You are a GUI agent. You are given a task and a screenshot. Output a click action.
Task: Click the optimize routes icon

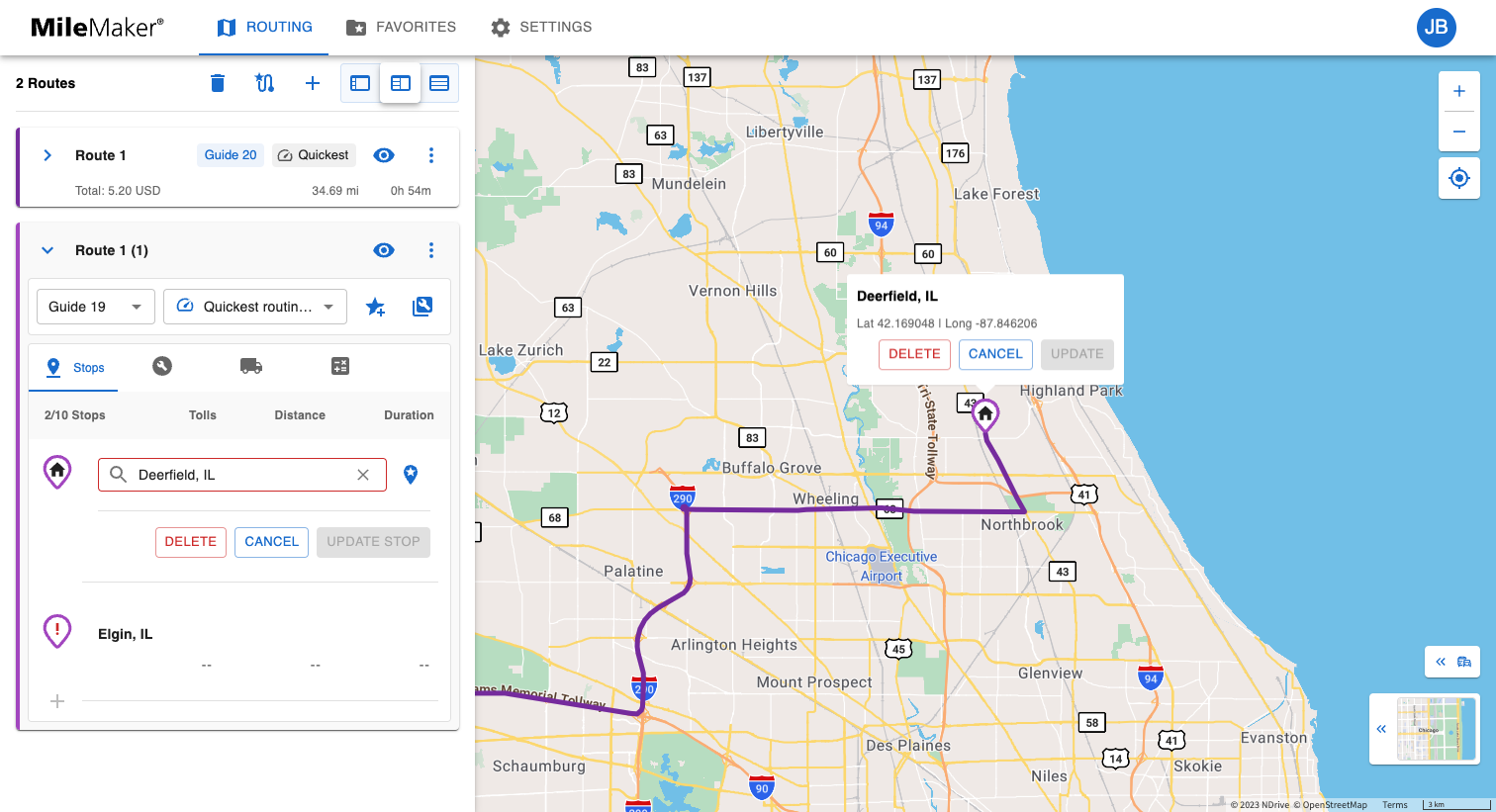click(264, 83)
